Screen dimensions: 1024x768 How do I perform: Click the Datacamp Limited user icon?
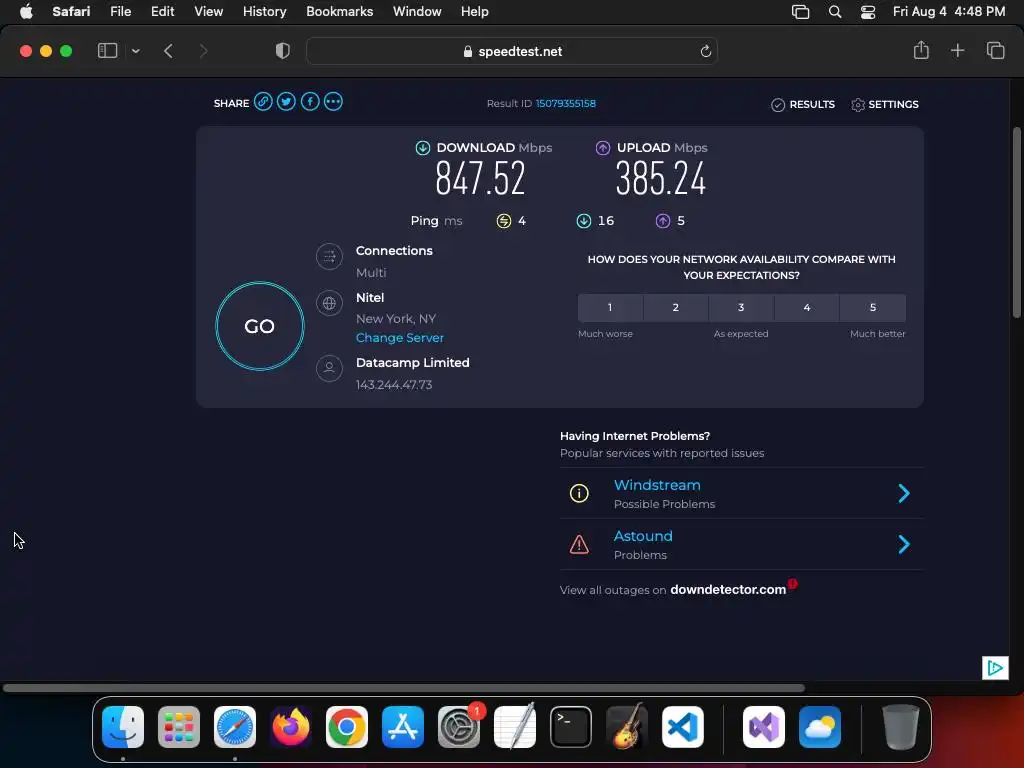click(x=329, y=368)
